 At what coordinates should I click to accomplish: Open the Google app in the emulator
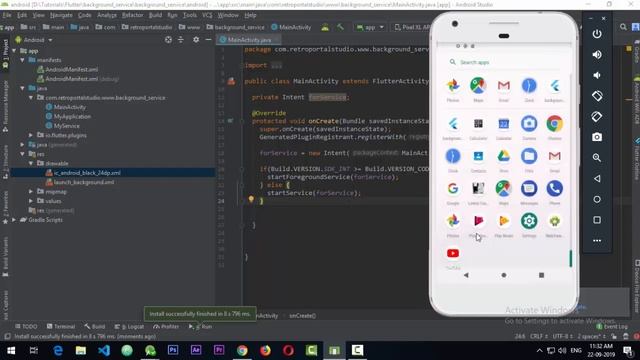(x=453, y=189)
